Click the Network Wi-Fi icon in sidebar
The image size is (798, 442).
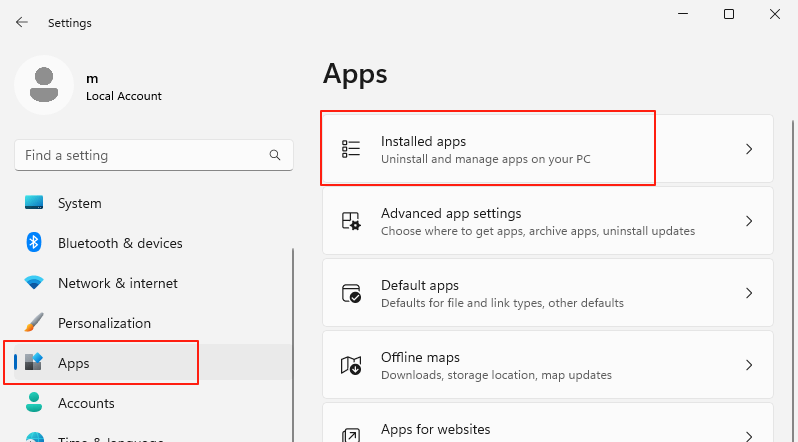click(34, 283)
